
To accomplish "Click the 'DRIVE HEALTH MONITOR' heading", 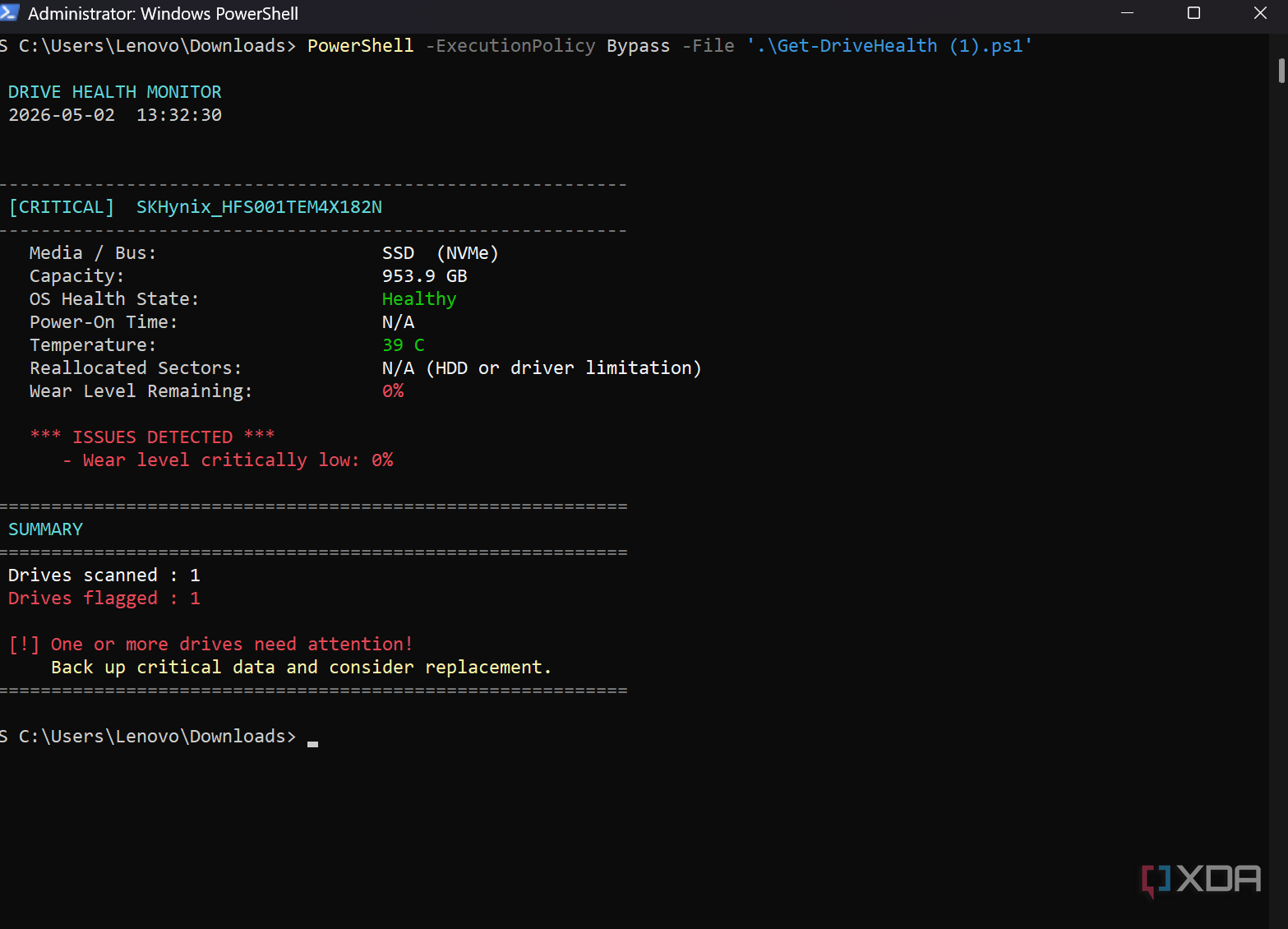I will [115, 92].
